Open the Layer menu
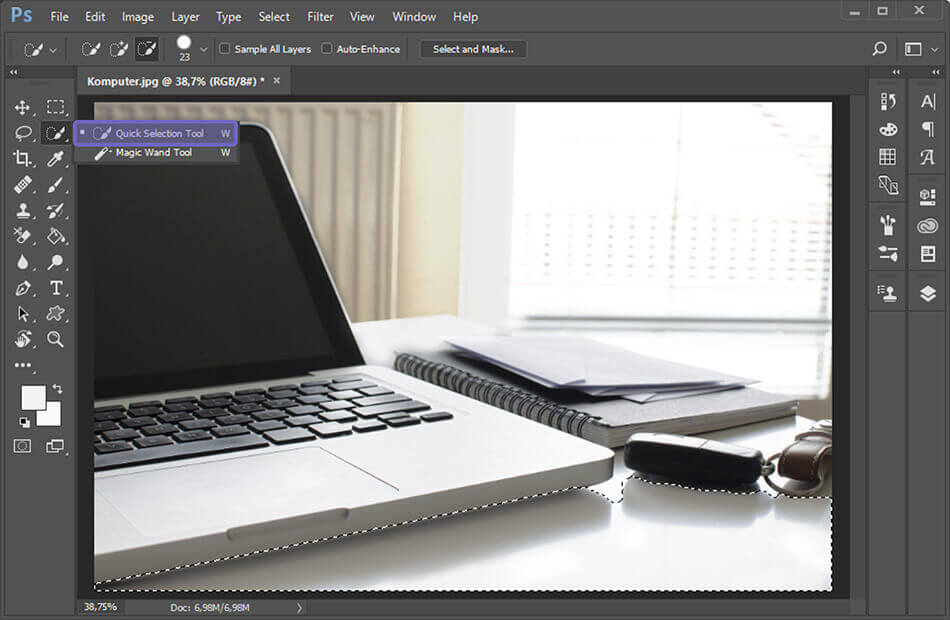Screen dimensions: 950x620 point(185,17)
